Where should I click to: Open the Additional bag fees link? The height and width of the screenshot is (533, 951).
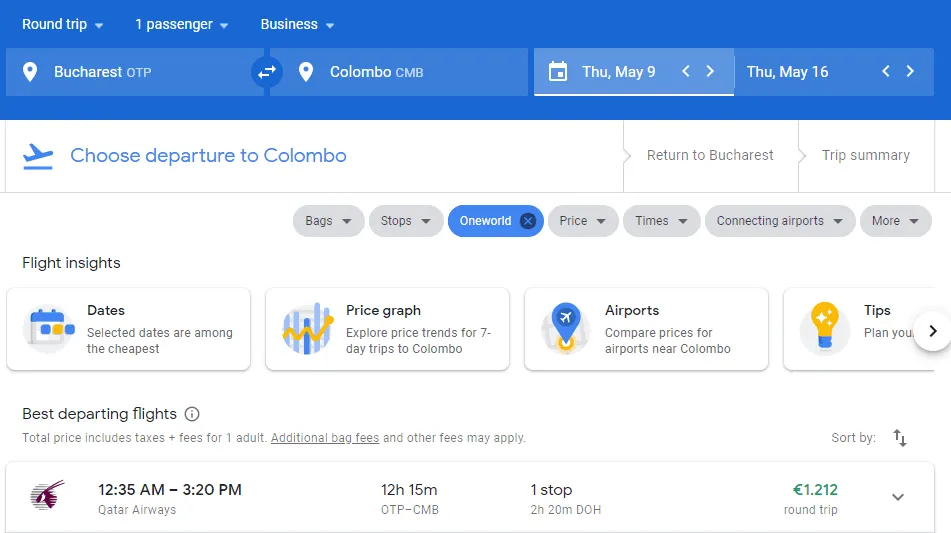(325, 438)
